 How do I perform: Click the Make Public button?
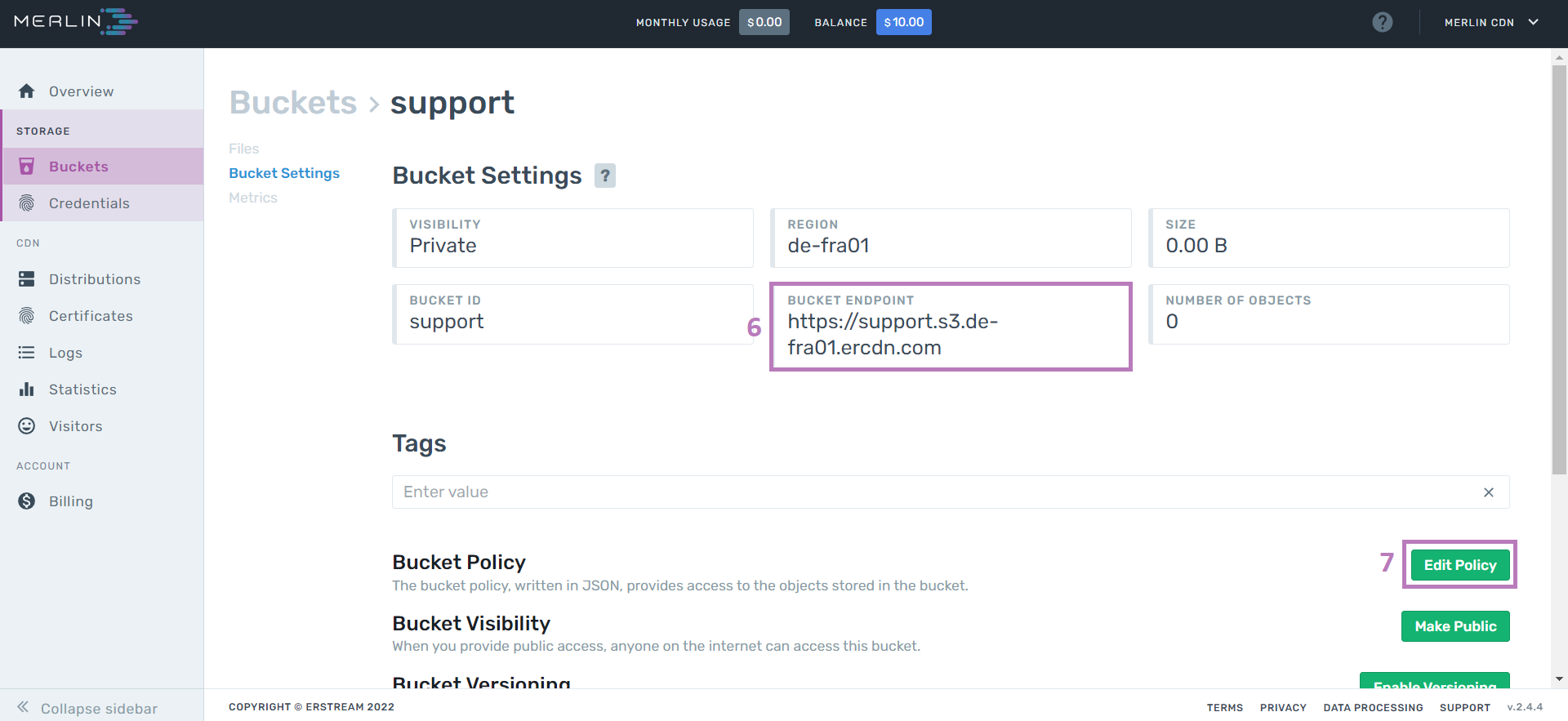pyautogui.click(x=1455, y=626)
